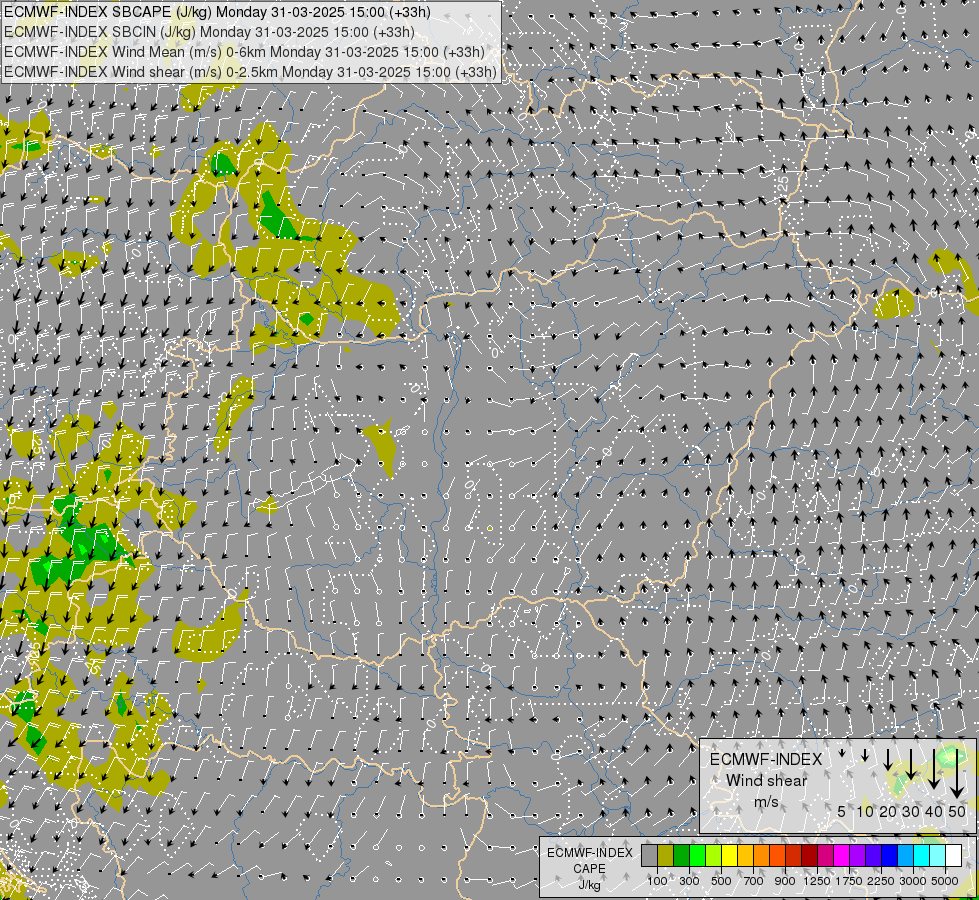The width and height of the screenshot is (979, 900).
Task: Choose the pure yellow CAPE swatch
Action: click(x=730, y=856)
